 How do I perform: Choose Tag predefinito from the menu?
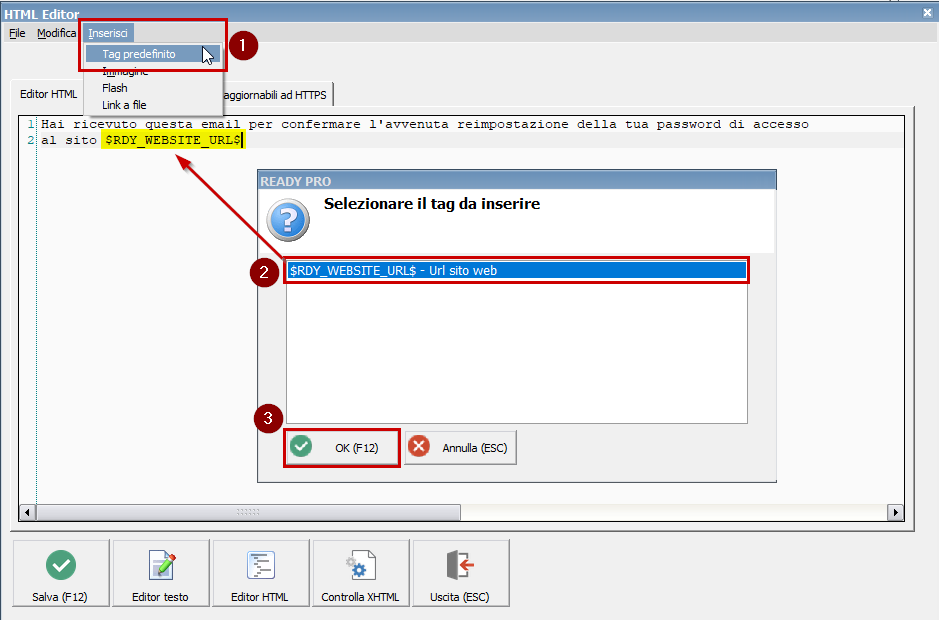pos(138,54)
